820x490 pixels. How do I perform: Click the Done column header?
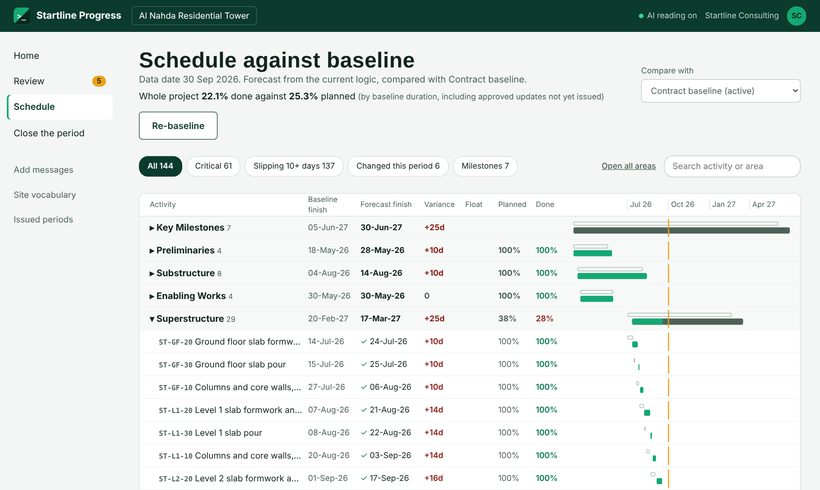545,204
